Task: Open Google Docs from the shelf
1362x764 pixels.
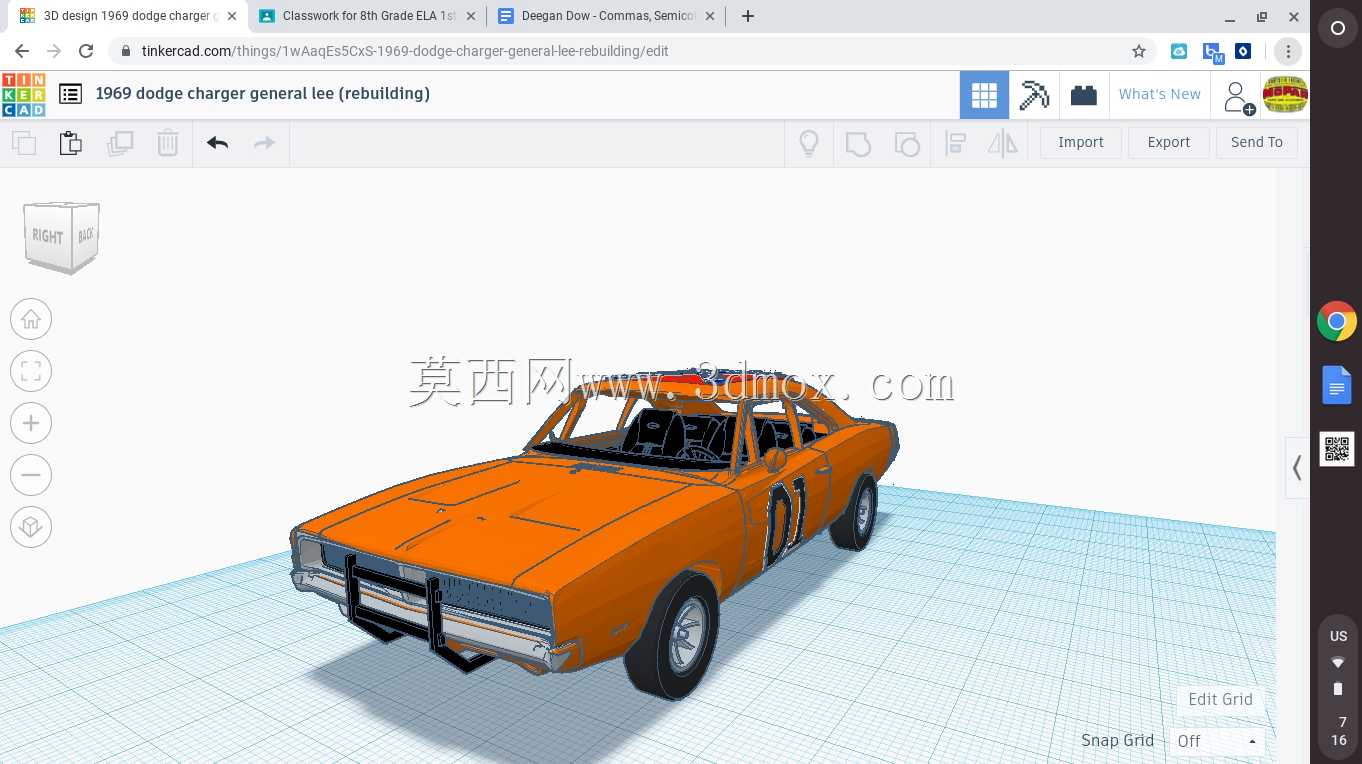Action: coord(1337,385)
